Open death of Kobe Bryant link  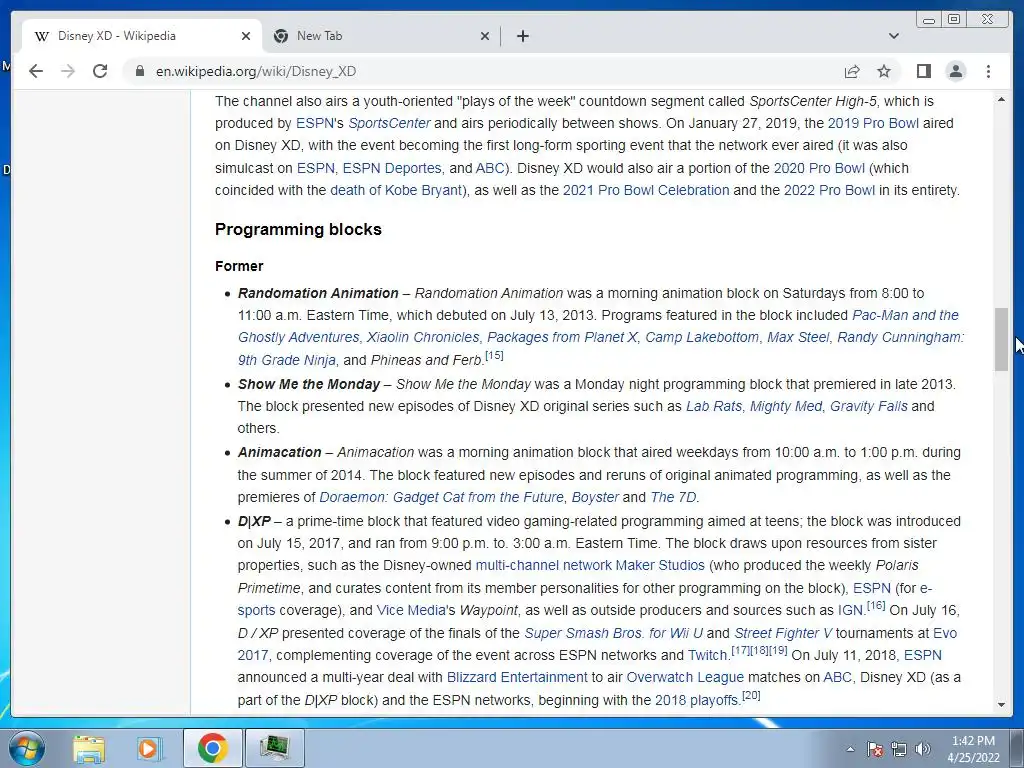[396, 191]
